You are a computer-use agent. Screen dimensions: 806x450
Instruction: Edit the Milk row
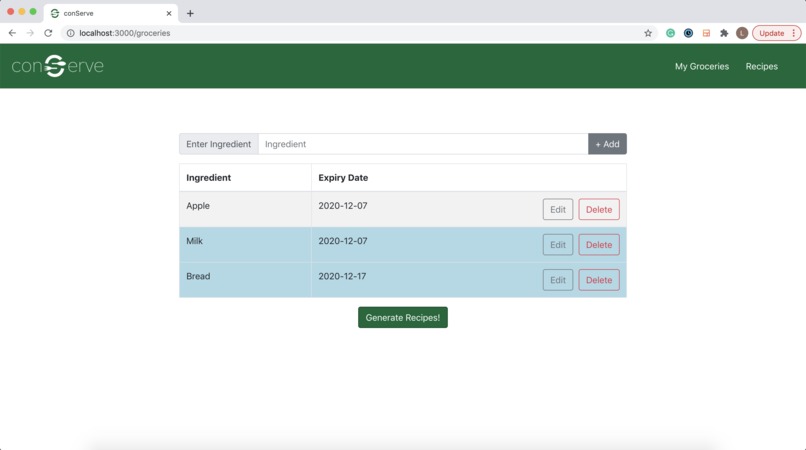558,245
